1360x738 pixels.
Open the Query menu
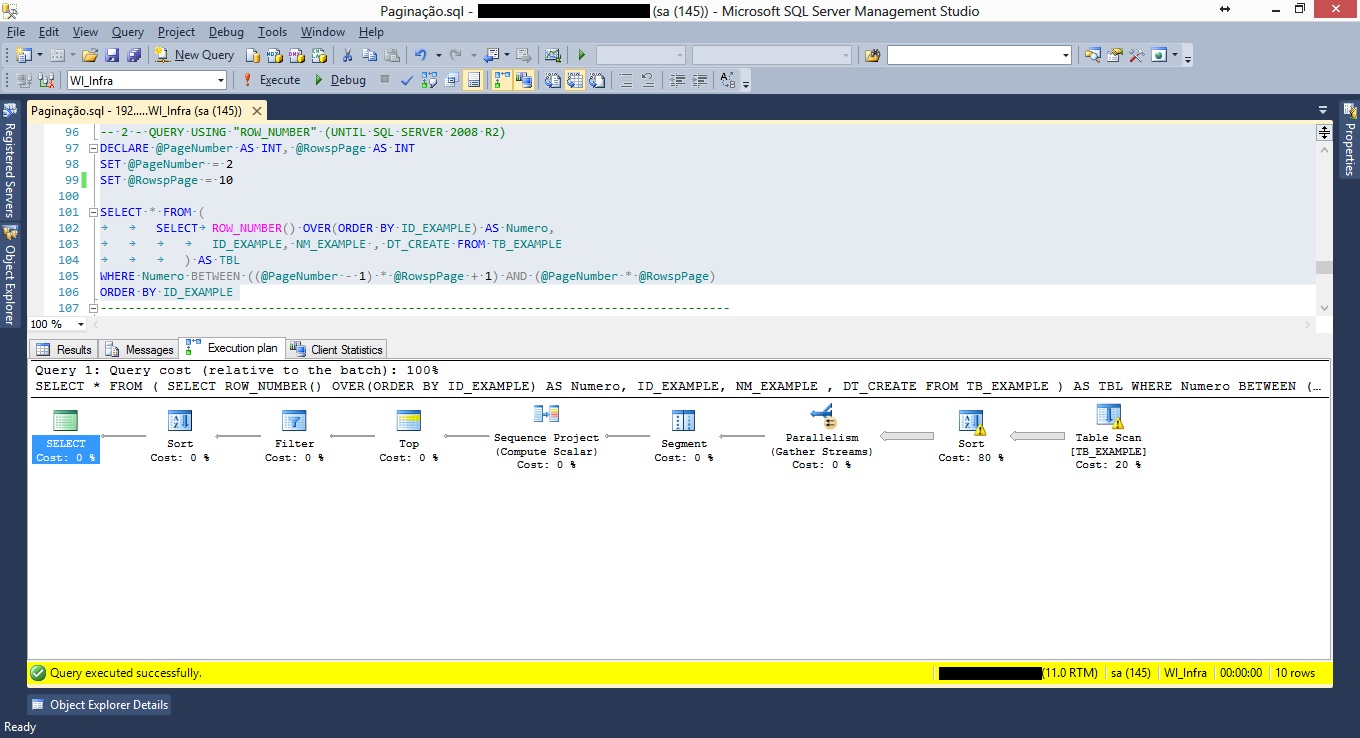click(128, 32)
